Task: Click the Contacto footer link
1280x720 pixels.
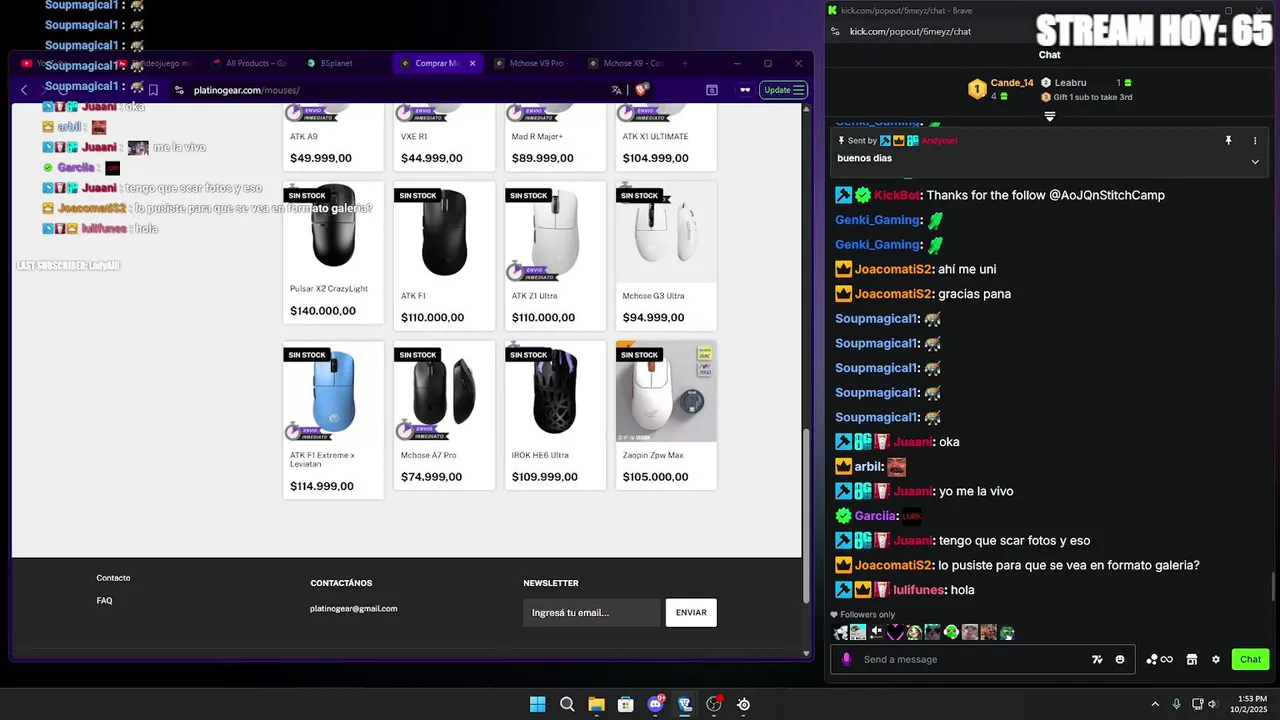Action: point(113,578)
